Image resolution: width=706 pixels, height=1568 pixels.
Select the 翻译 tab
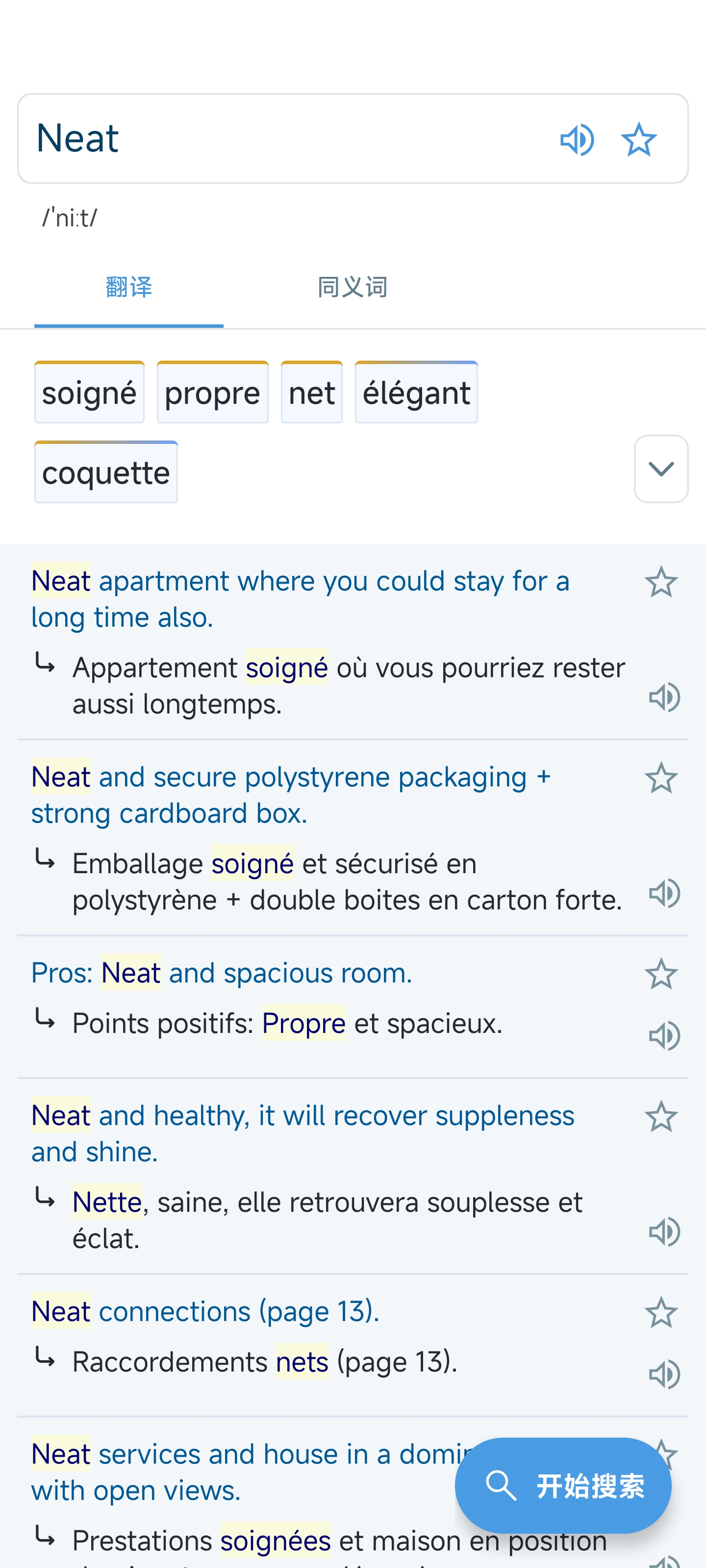click(x=128, y=287)
